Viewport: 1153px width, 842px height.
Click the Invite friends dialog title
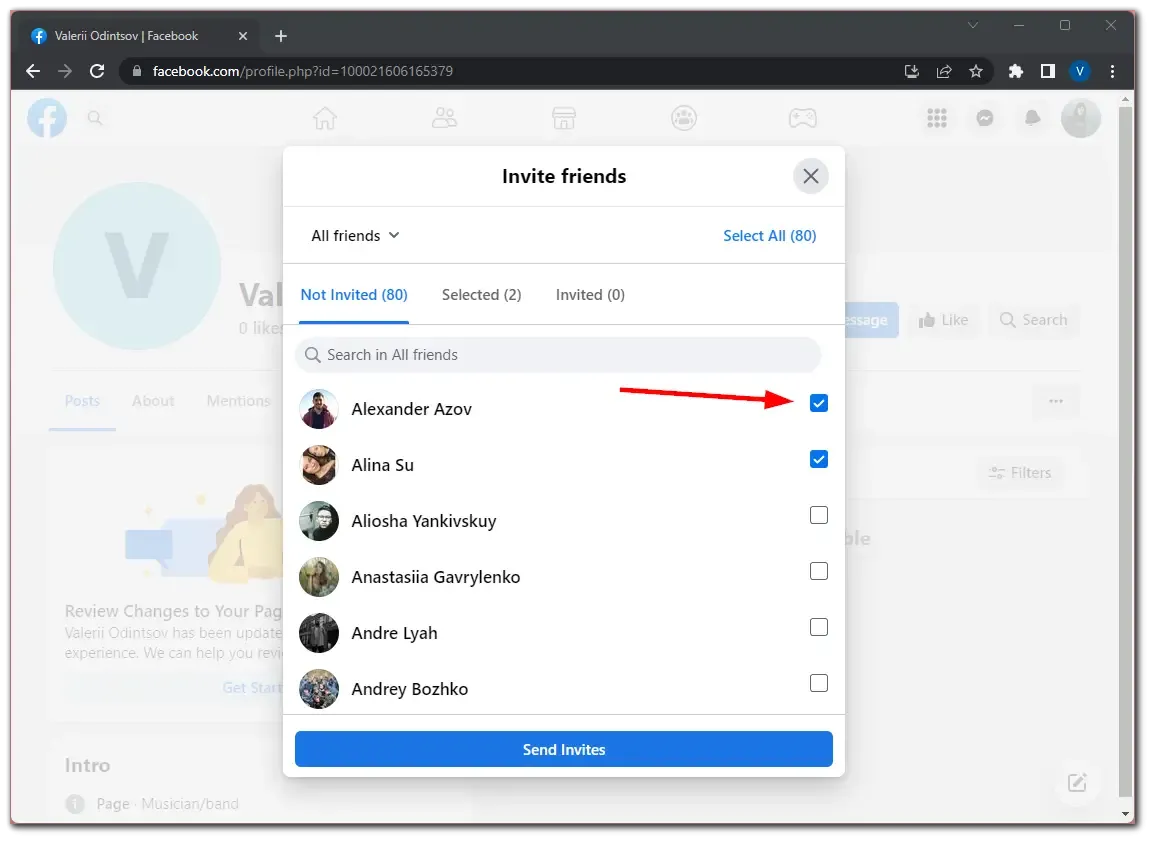563,176
